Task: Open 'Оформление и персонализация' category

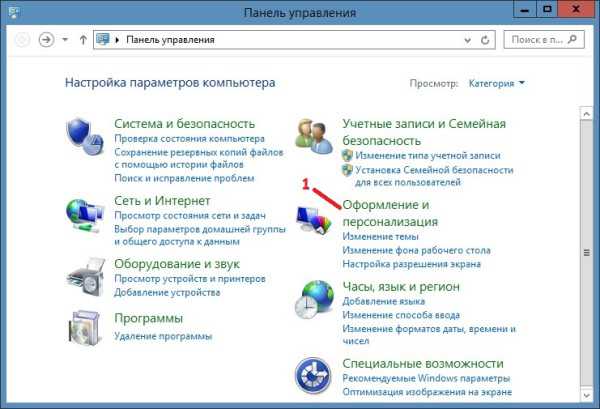Action: (390, 213)
